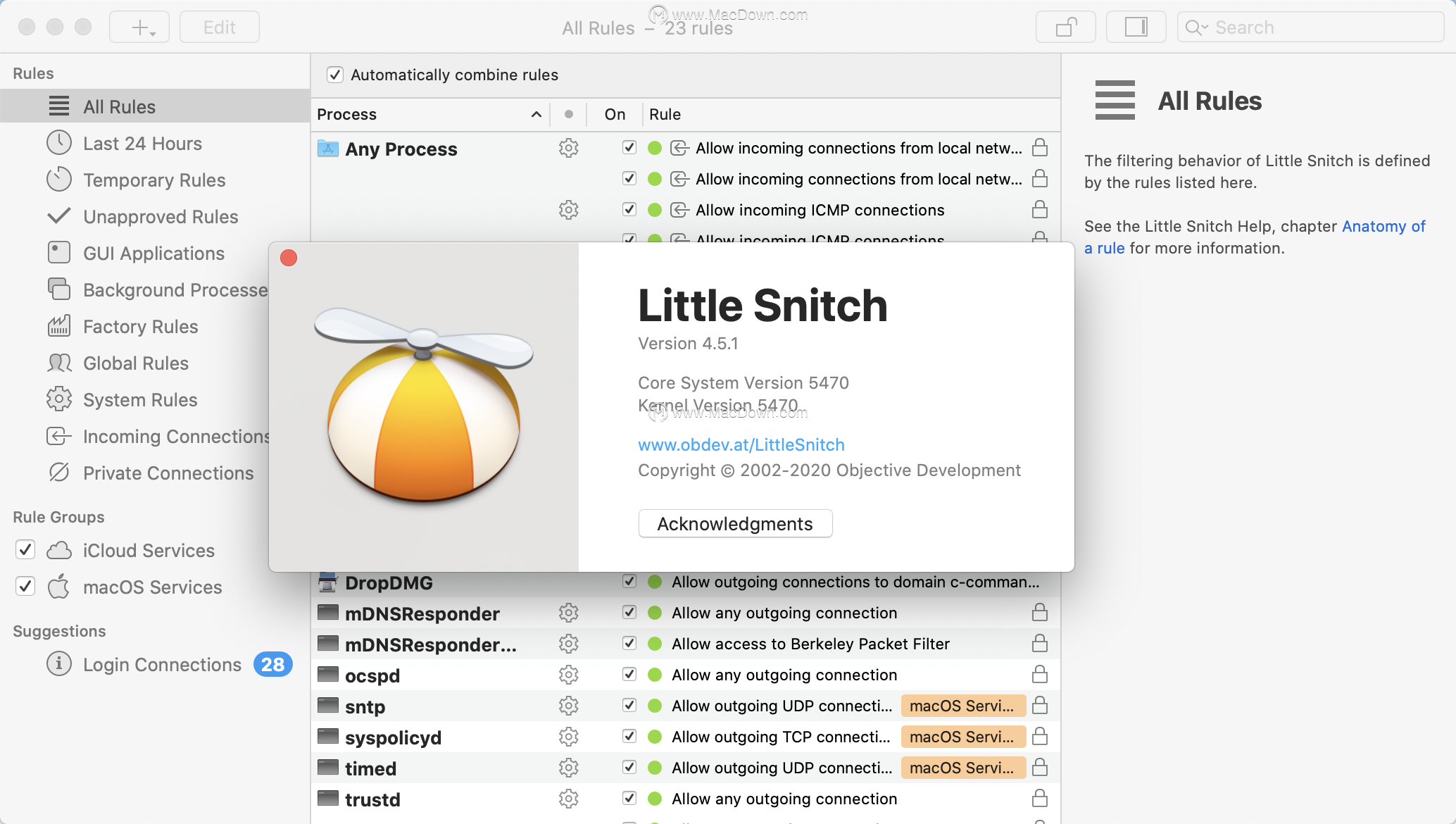Click lock icon on the ocspd row
The width and height of the screenshot is (1456, 824).
(1040, 674)
